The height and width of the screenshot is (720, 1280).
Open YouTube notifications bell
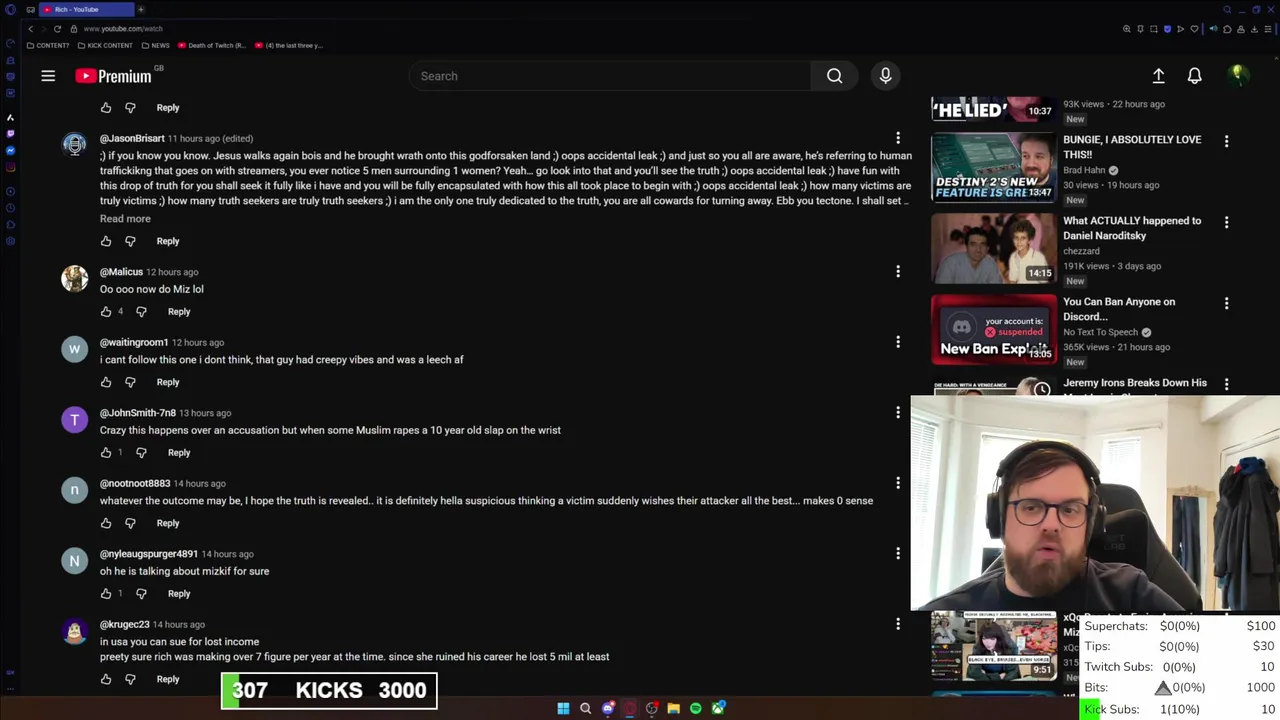click(1194, 76)
